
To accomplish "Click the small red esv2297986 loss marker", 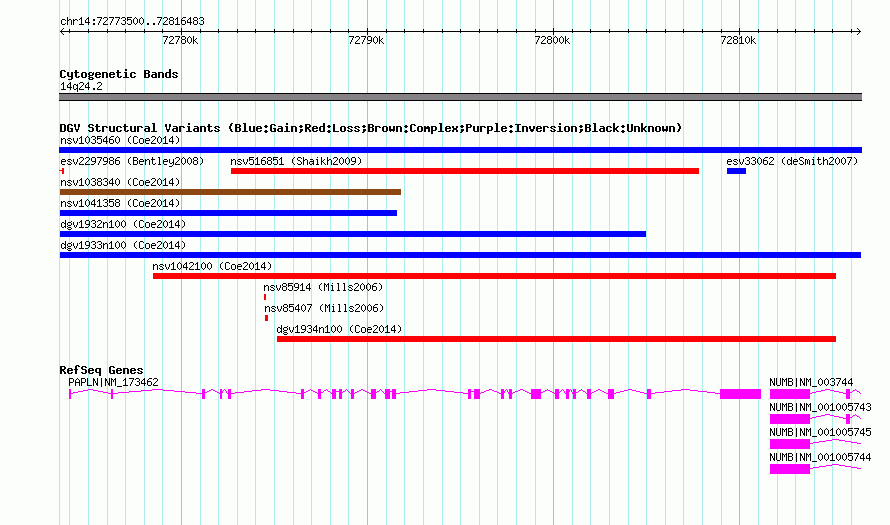I will click(62, 171).
